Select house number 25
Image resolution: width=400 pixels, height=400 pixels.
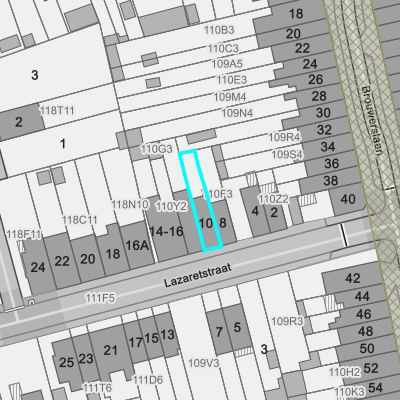(66, 363)
